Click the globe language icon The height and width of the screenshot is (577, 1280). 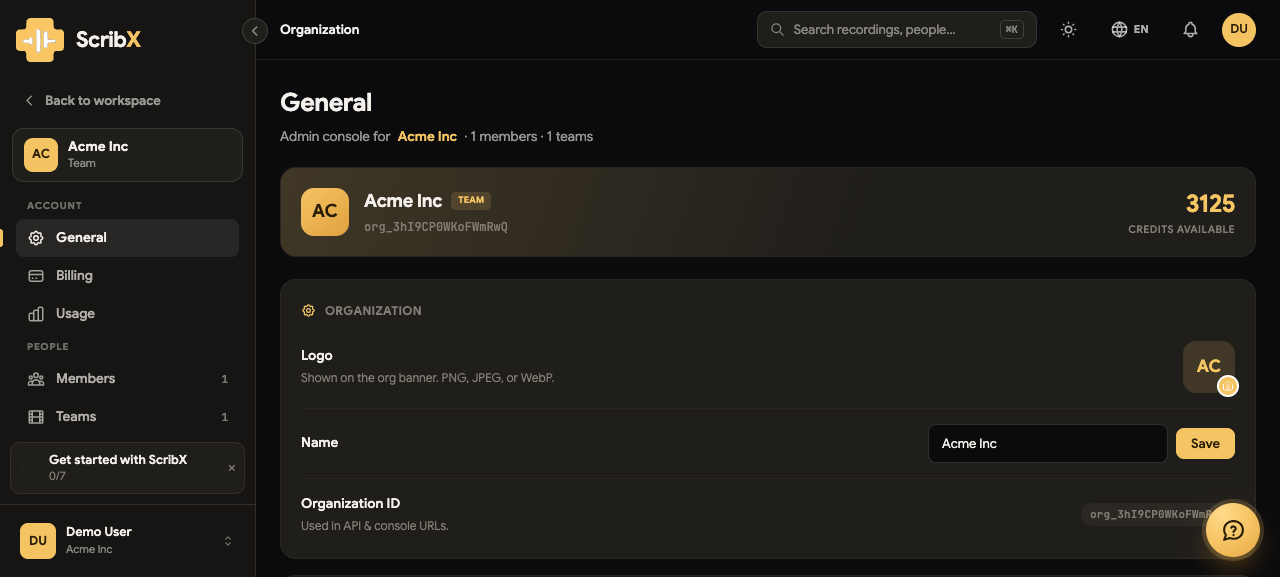[x=1119, y=30]
